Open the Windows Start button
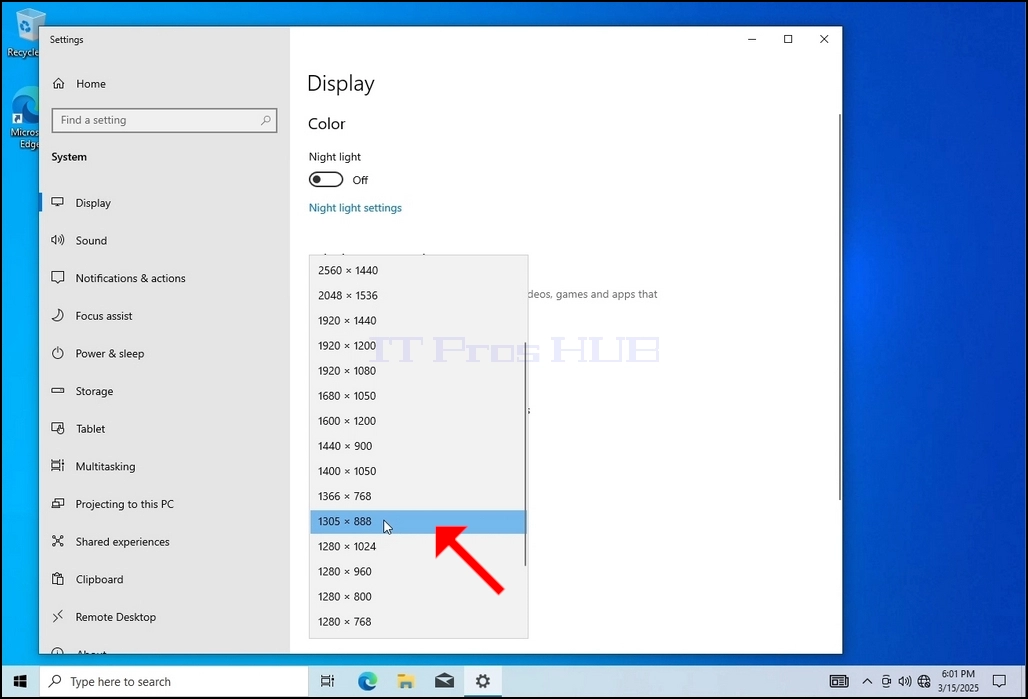 pyautogui.click(x=20, y=681)
